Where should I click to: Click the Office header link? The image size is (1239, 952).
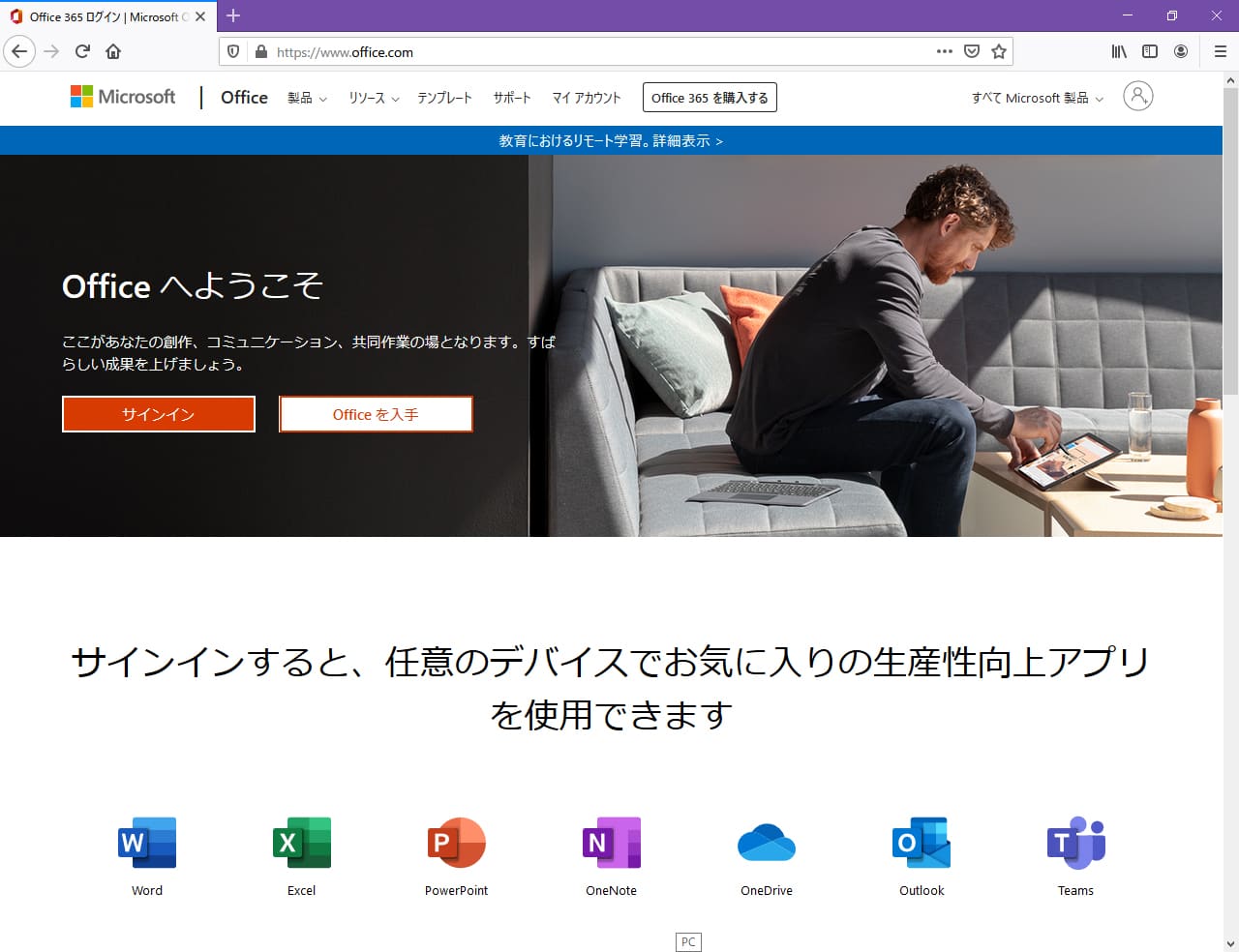(x=244, y=97)
